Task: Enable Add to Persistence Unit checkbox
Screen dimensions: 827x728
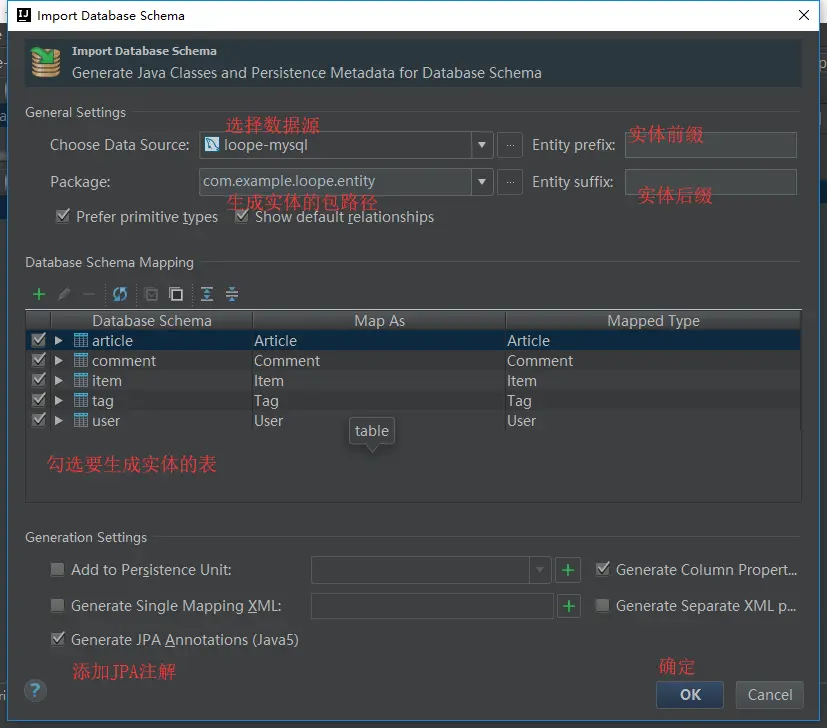Action: pyautogui.click(x=57, y=570)
